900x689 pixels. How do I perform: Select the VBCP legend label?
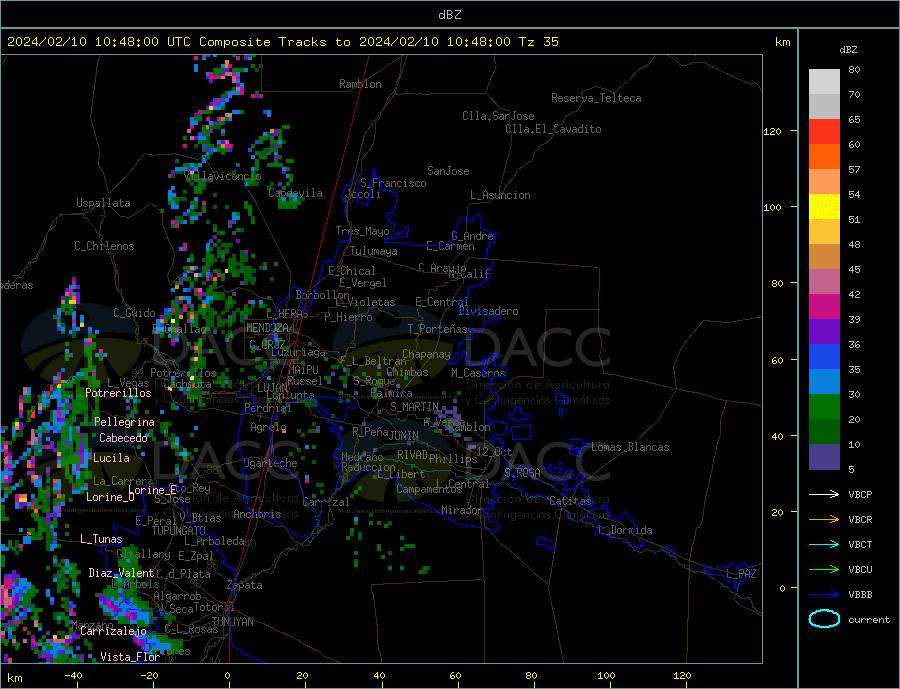point(860,494)
